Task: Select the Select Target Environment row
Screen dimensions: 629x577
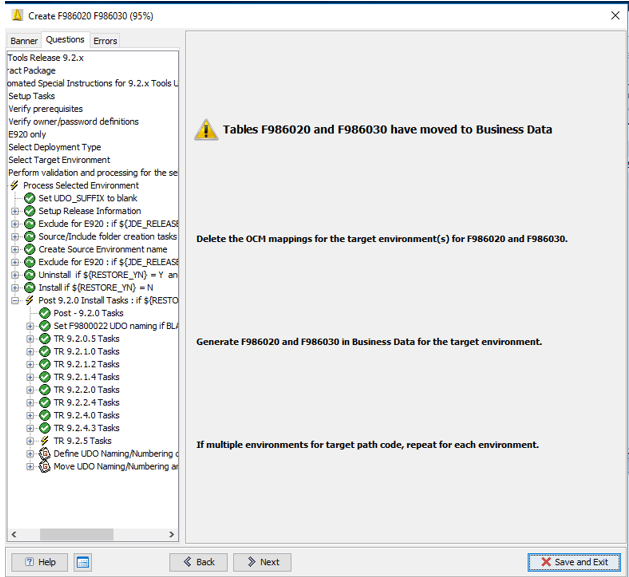Action: click(x=59, y=160)
